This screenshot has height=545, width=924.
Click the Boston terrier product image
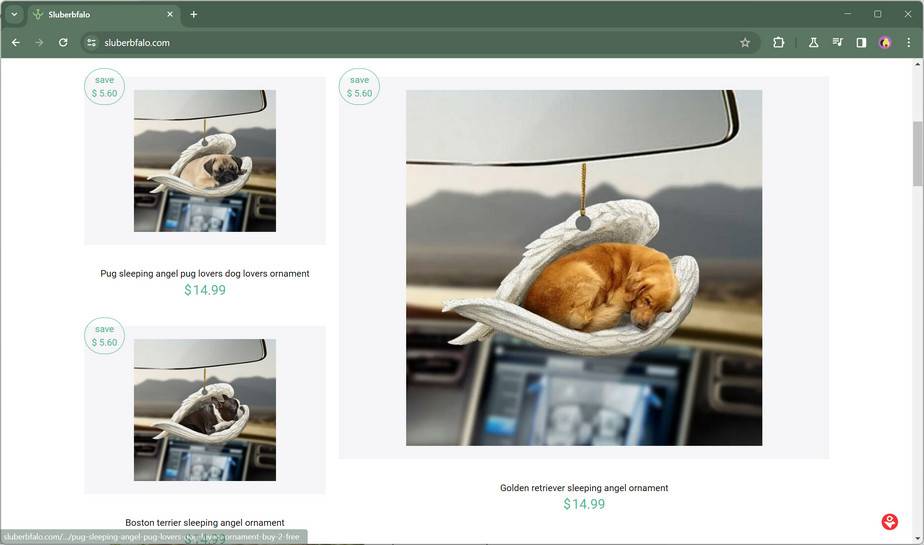[x=204, y=409]
